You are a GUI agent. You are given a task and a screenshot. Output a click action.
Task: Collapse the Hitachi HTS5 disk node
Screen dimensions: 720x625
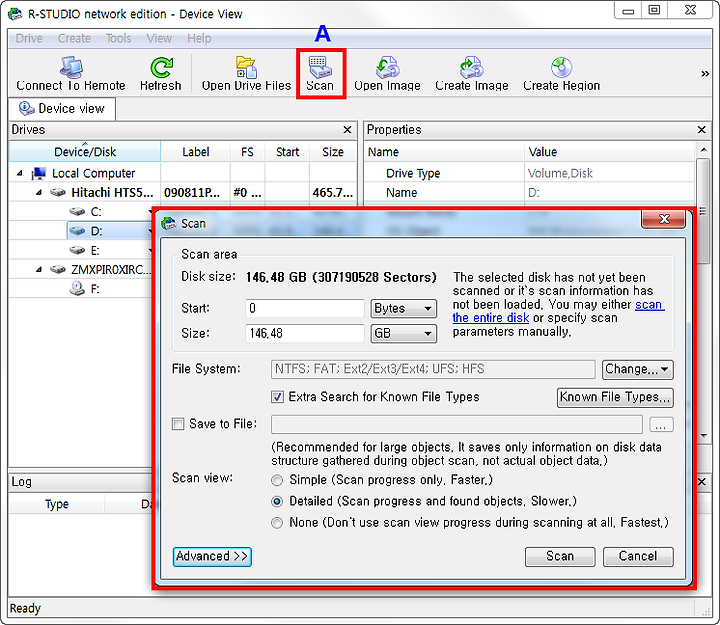[x=39, y=192]
